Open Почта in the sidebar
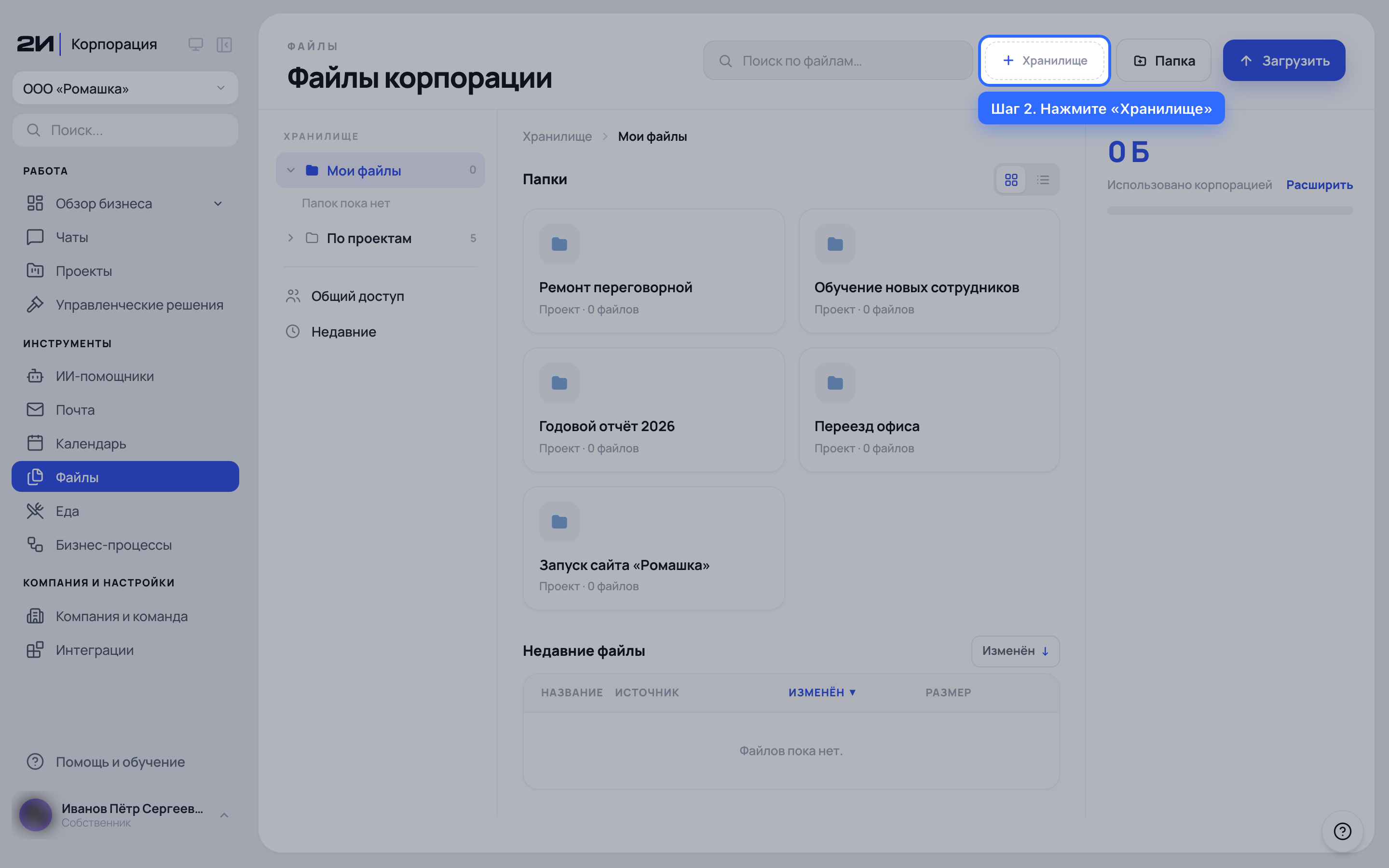1389x868 pixels. click(125, 410)
